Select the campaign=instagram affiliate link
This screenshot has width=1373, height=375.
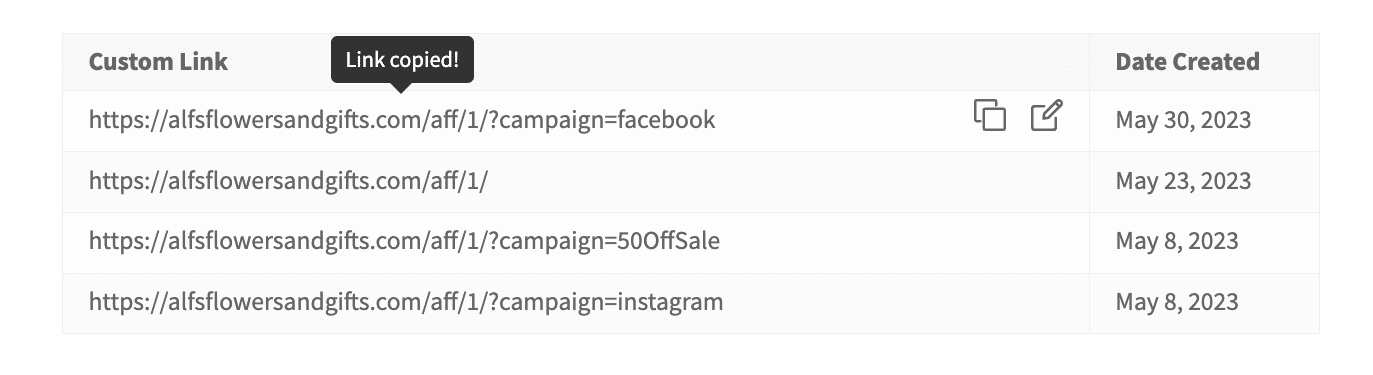[x=406, y=302]
